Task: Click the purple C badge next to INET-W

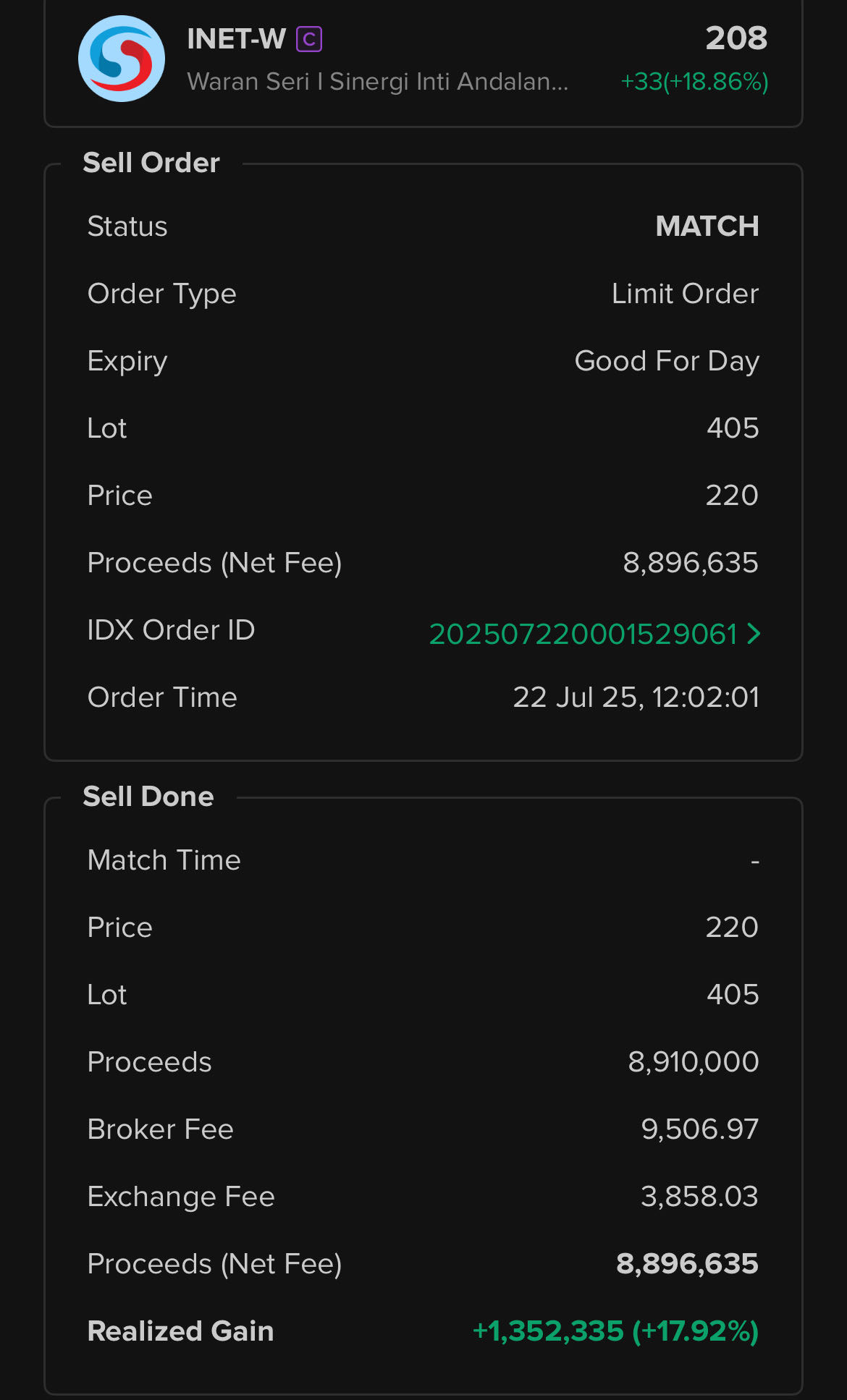Action: (309, 39)
